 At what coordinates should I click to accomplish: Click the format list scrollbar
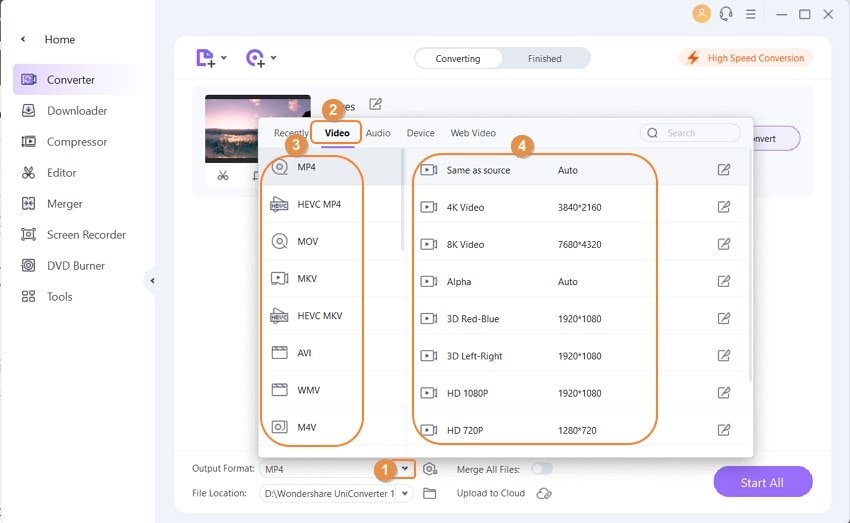[x=403, y=199]
